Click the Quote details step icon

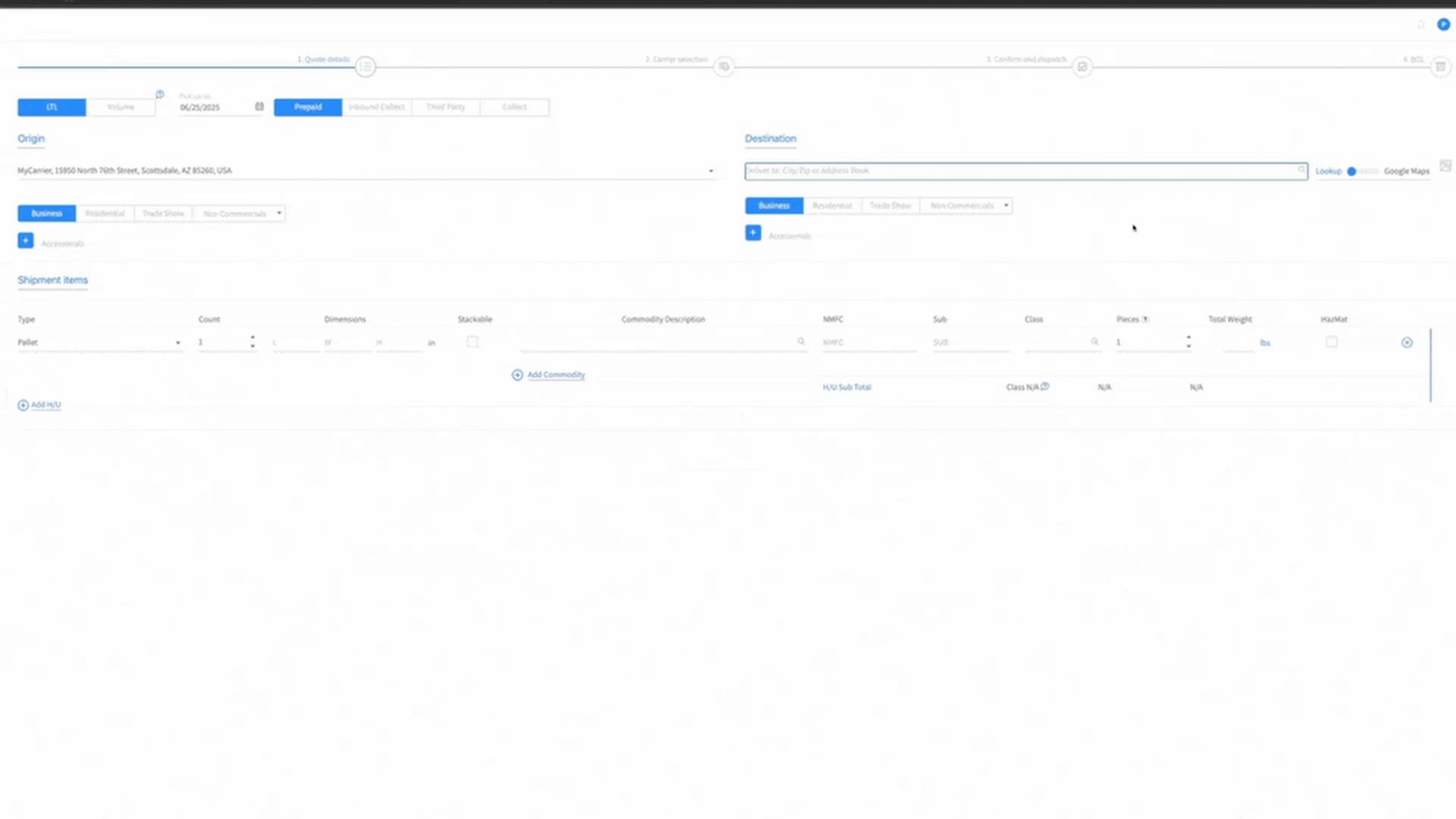[365, 67]
